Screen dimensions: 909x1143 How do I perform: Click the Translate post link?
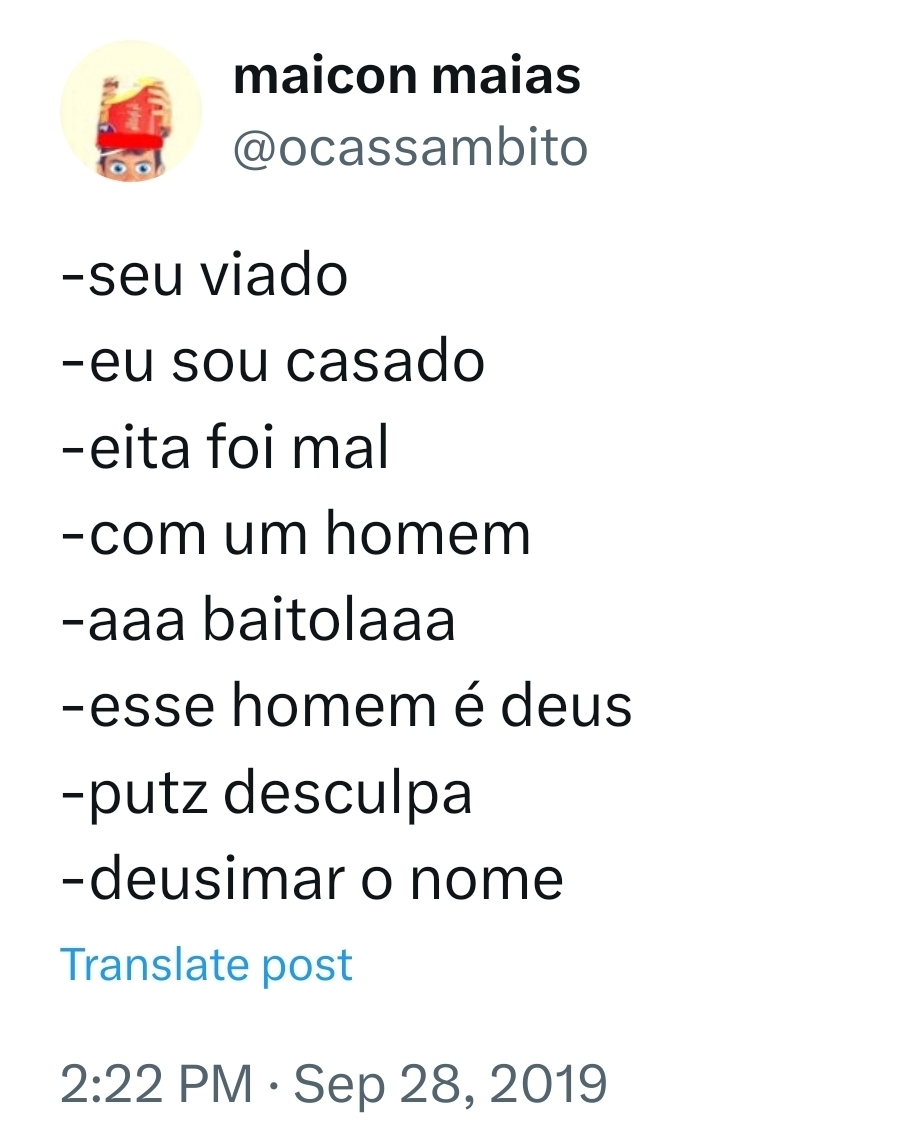click(x=206, y=964)
